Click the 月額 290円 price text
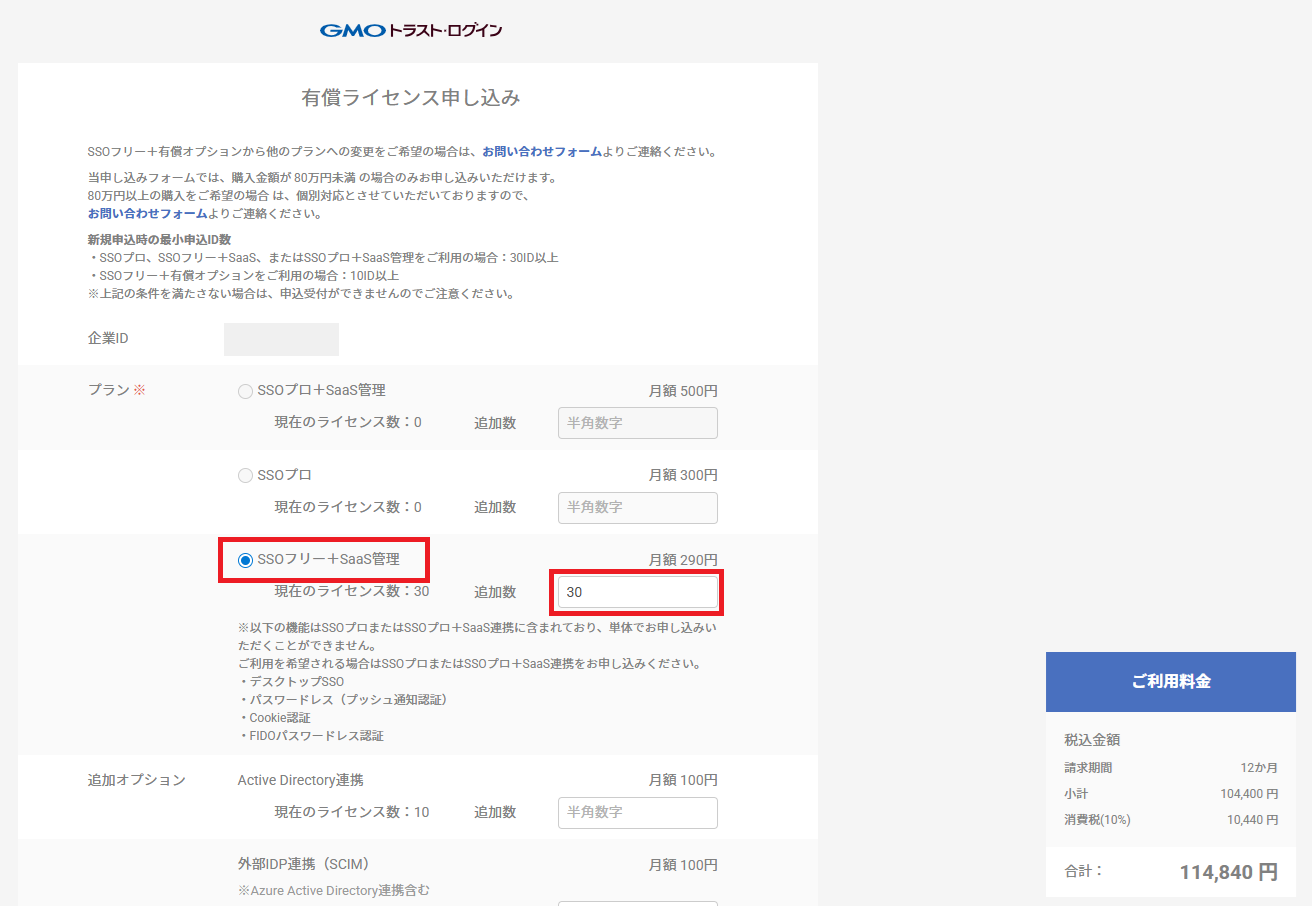Image resolution: width=1312 pixels, height=906 pixels. (x=683, y=560)
